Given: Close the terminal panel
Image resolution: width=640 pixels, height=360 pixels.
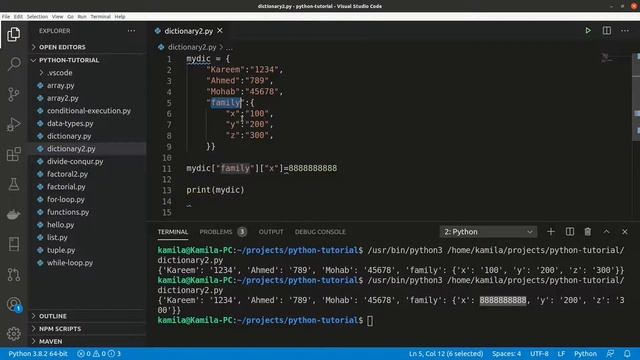Looking at the screenshot, I should pyautogui.click(x=624, y=231).
